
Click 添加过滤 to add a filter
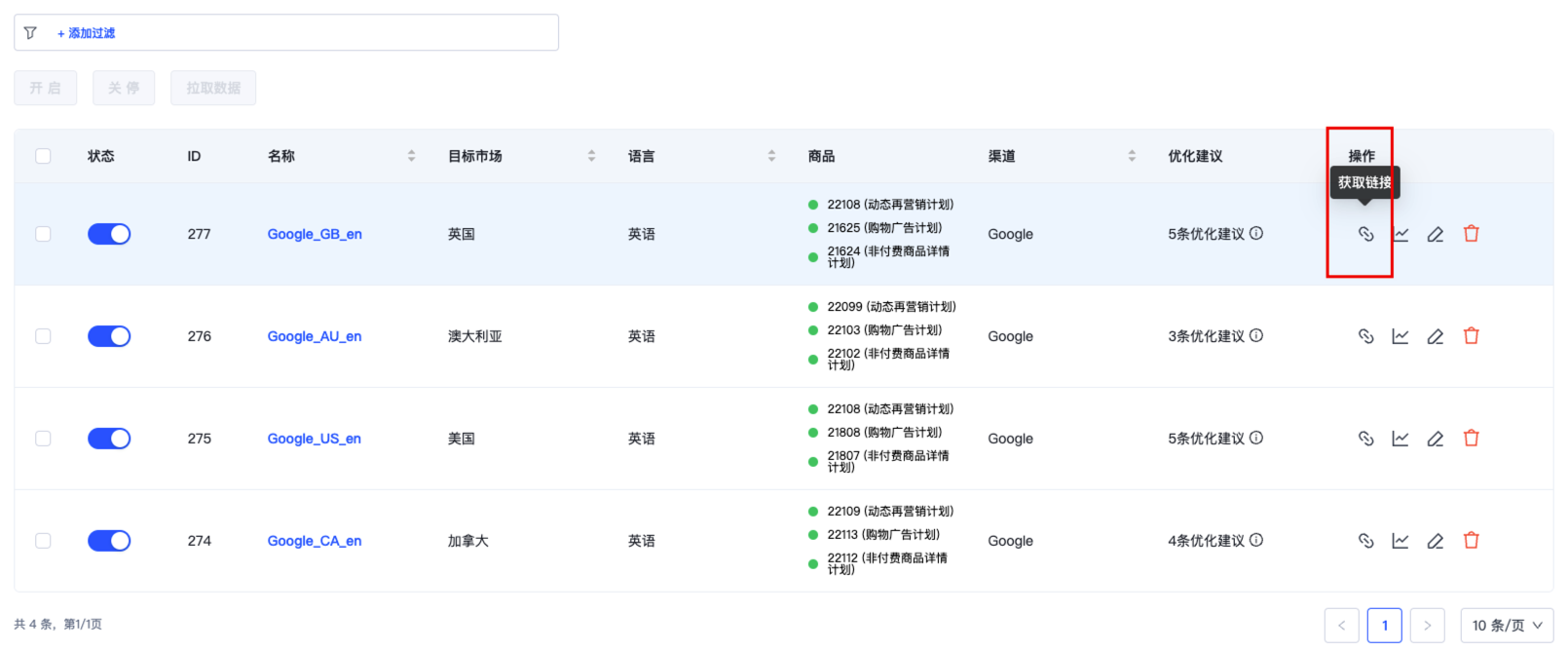(87, 33)
